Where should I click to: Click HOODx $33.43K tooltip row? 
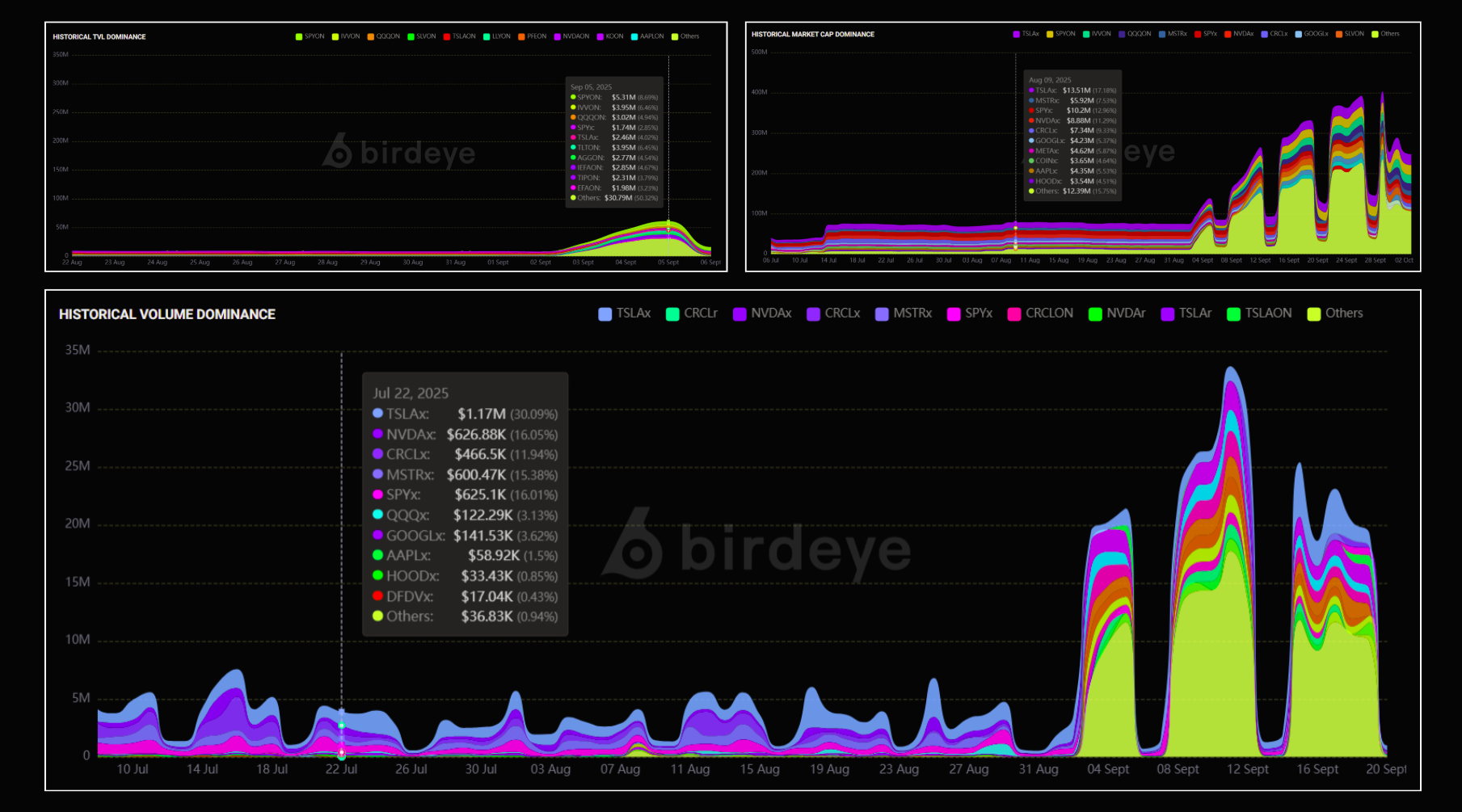[x=465, y=576]
